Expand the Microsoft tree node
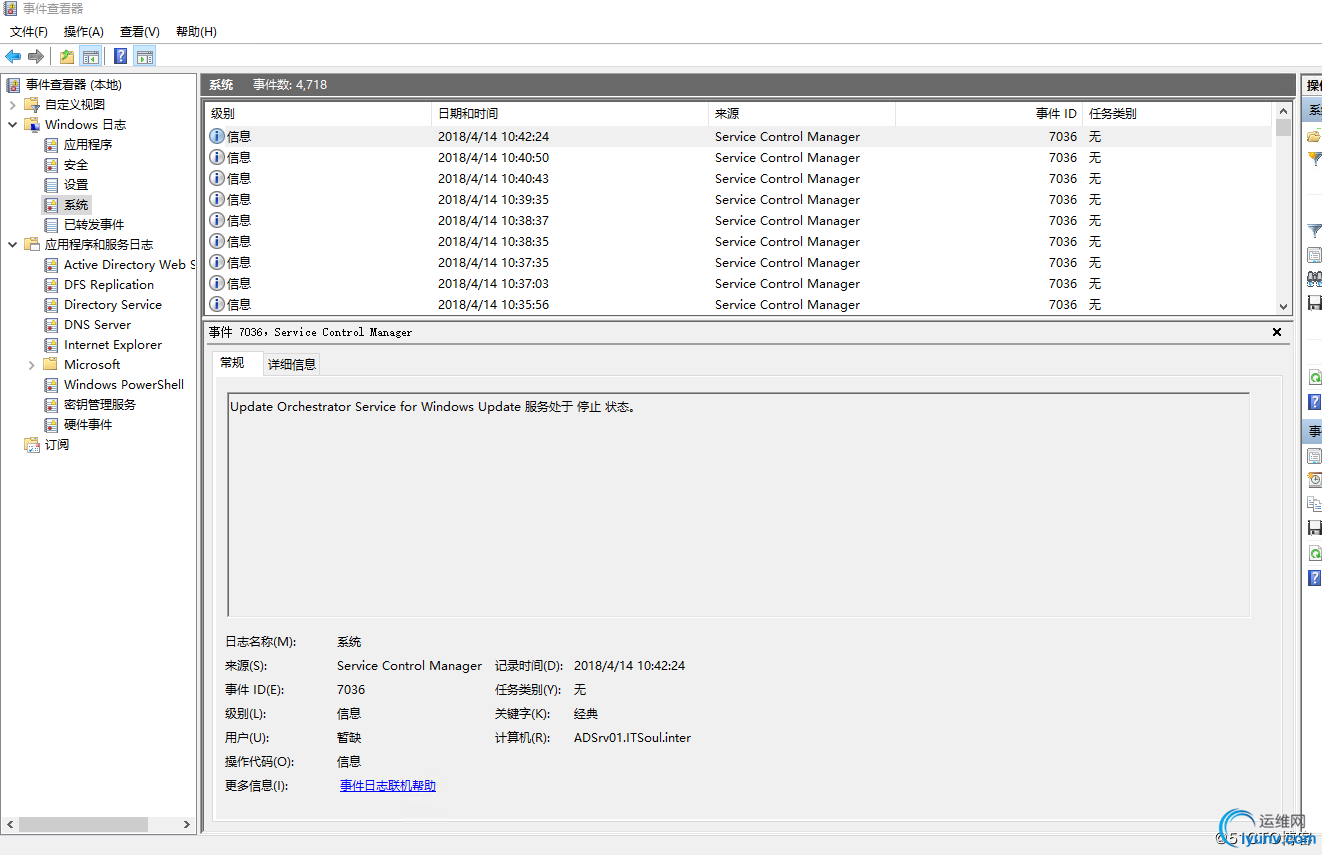Screen dimensions: 1322x855 [x=32, y=365]
